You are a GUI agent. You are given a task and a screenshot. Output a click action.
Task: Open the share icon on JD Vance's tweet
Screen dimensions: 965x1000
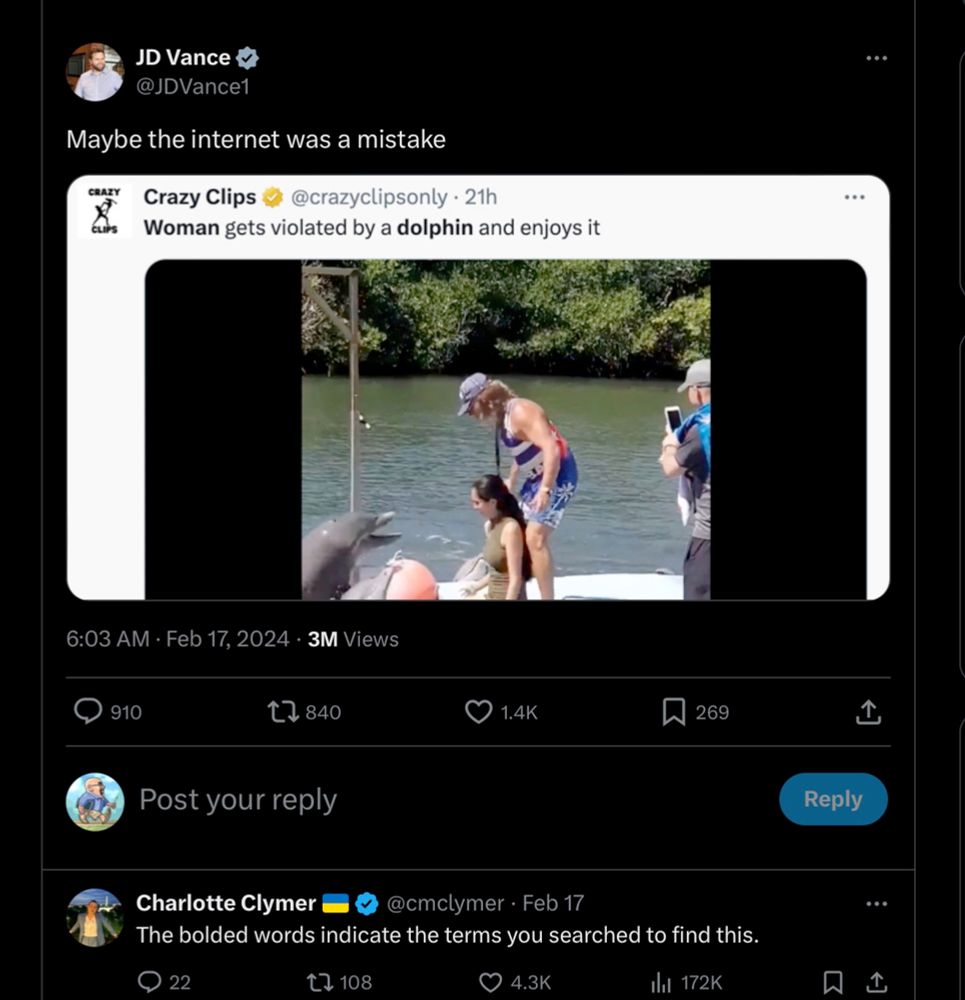(x=868, y=711)
